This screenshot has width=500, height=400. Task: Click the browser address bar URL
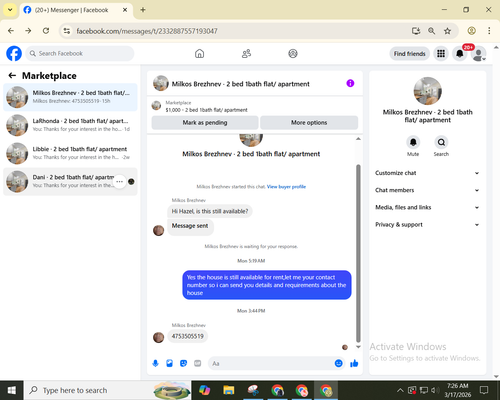(x=147, y=31)
